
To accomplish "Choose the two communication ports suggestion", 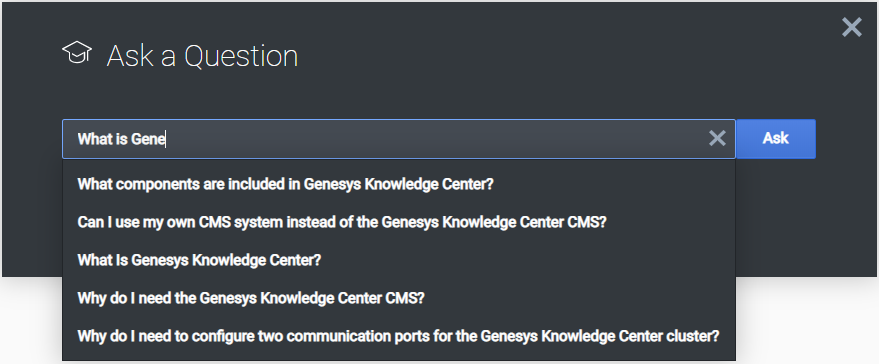I will coord(398,337).
